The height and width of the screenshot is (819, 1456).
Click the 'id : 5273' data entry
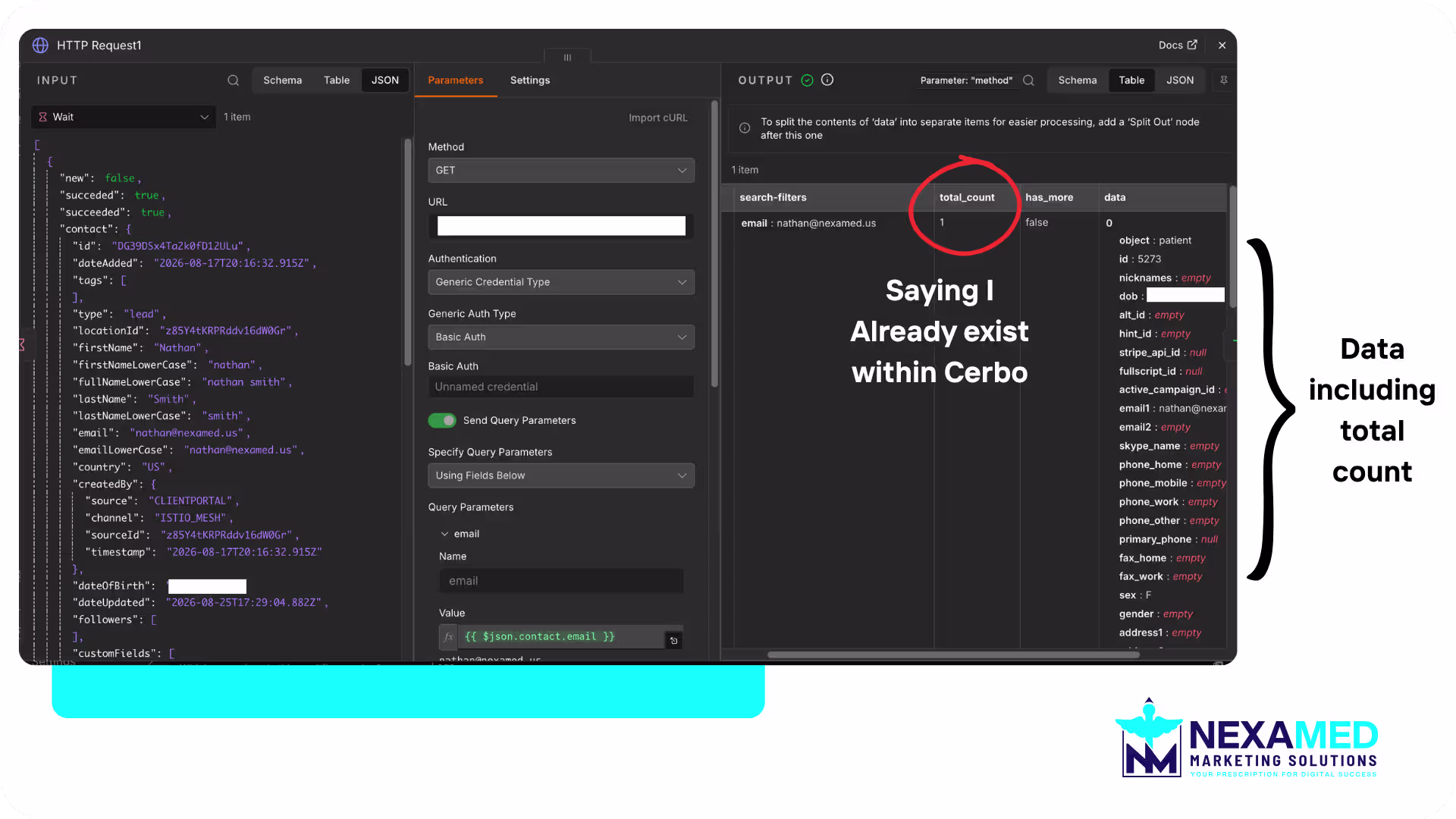click(1140, 259)
